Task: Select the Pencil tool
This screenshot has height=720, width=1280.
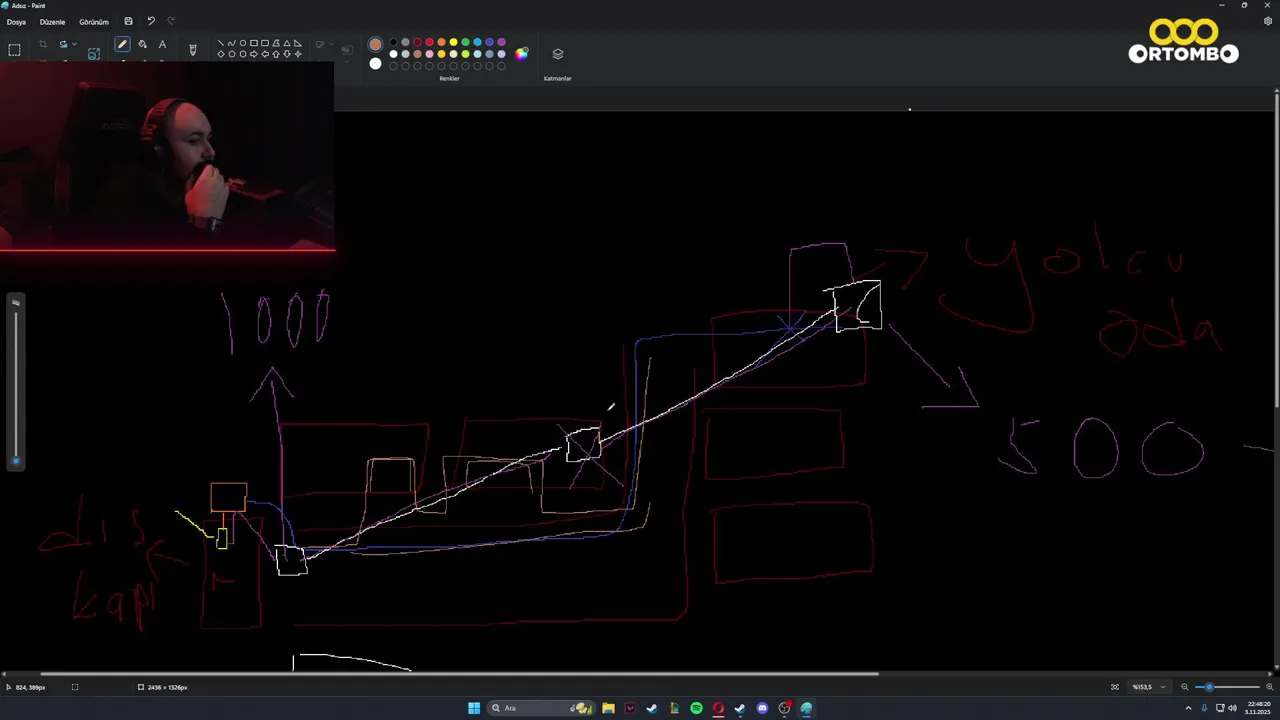Action: (x=122, y=44)
